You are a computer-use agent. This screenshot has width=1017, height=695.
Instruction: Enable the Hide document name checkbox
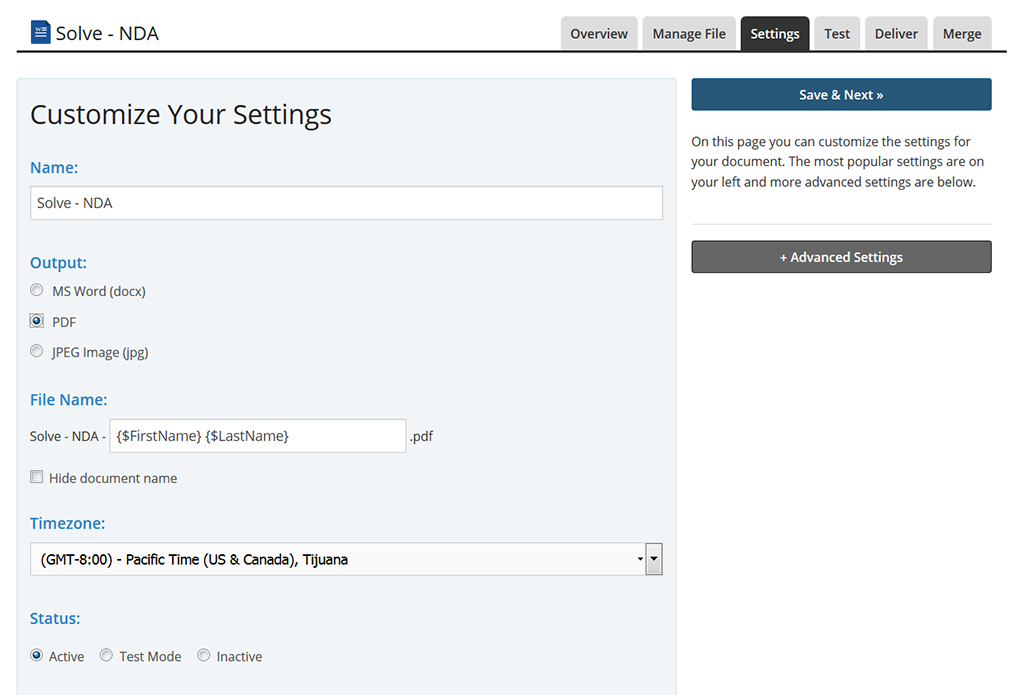click(x=37, y=478)
